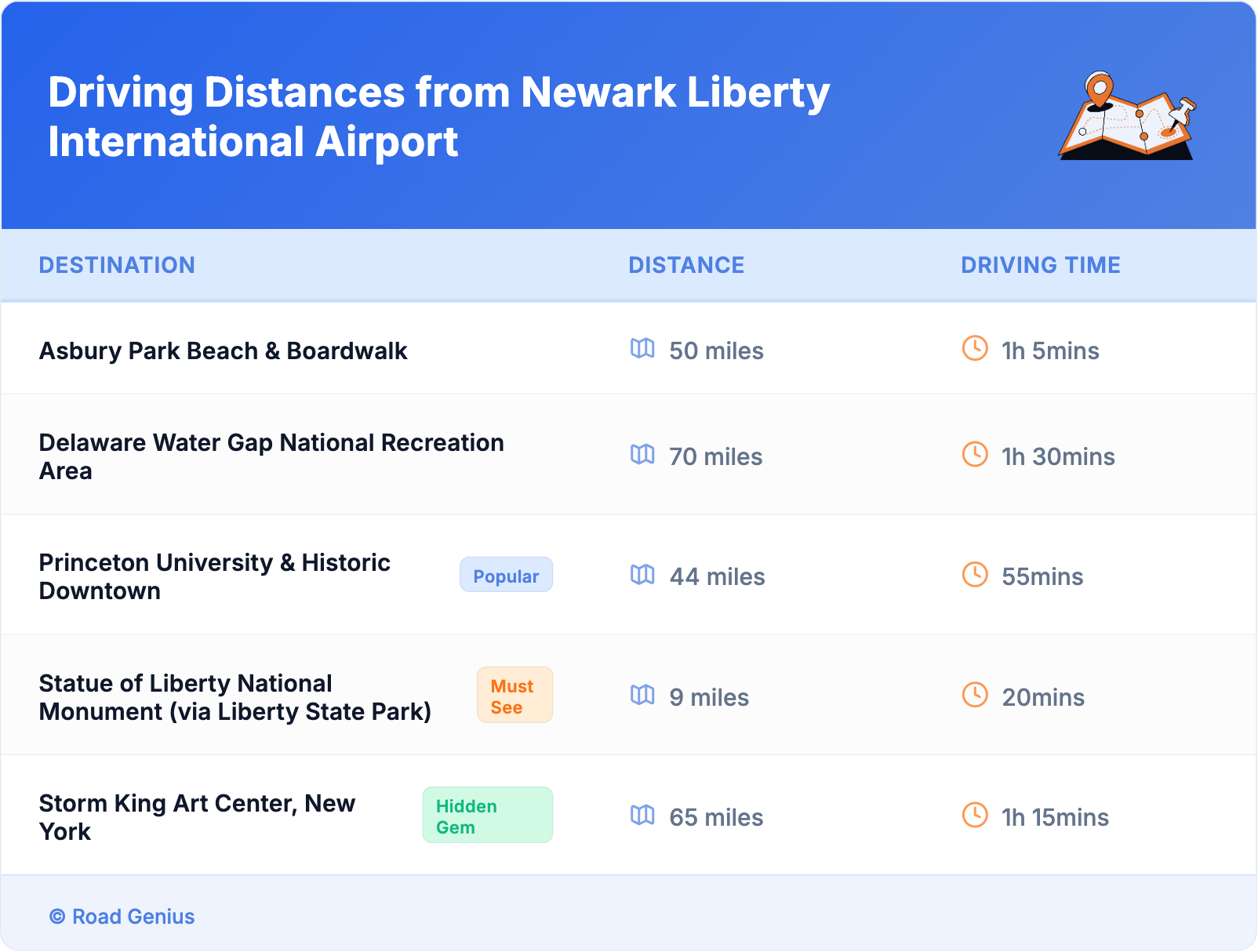
Task: Click the clock icon beside 20mins
Action: click(x=975, y=695)
